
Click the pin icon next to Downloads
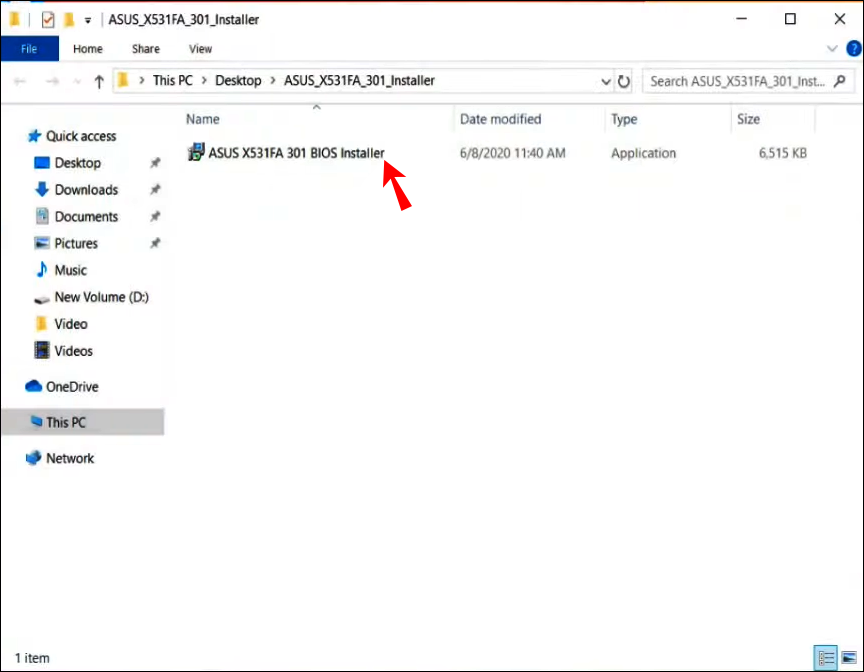[155, 190]
